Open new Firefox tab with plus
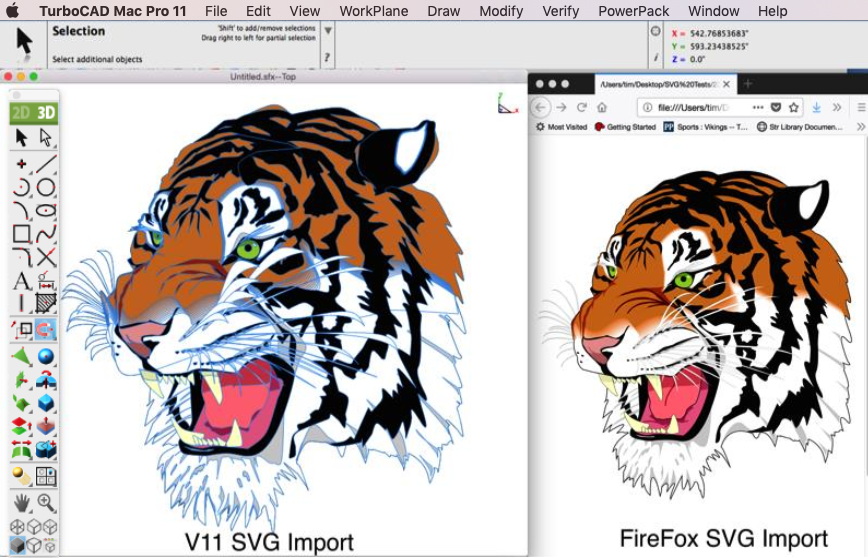 [x=748, y=84]
